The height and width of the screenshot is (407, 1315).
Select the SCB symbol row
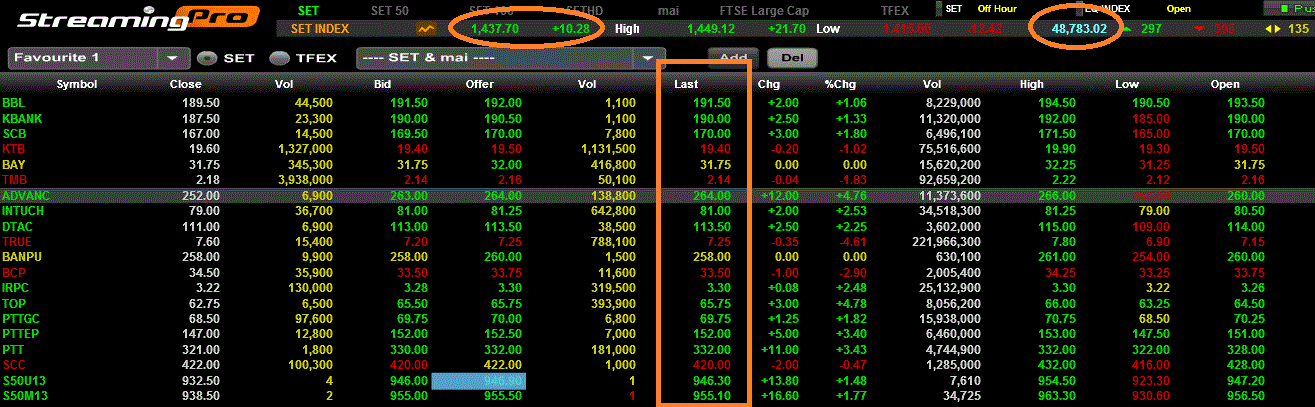pos(657,133)
